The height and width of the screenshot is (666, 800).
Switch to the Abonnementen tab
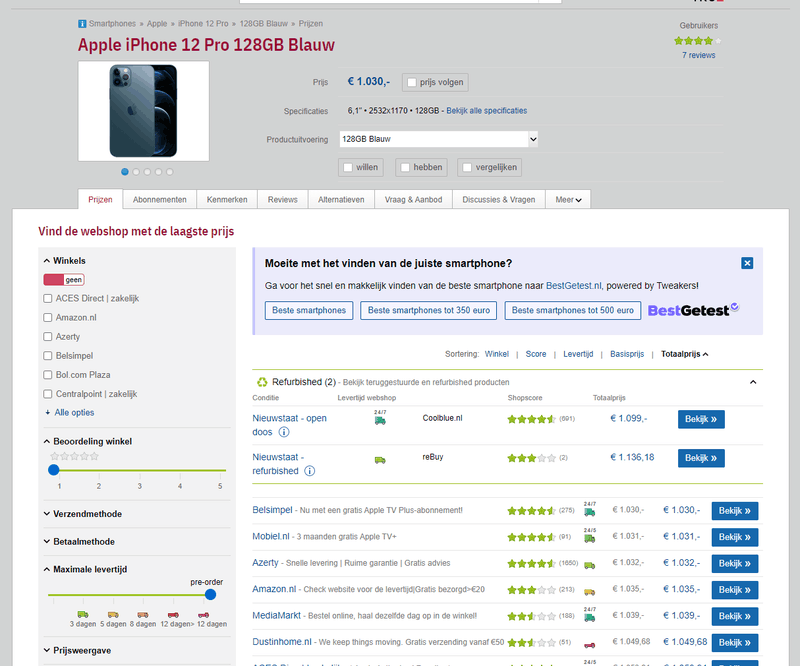pos(160,200)
